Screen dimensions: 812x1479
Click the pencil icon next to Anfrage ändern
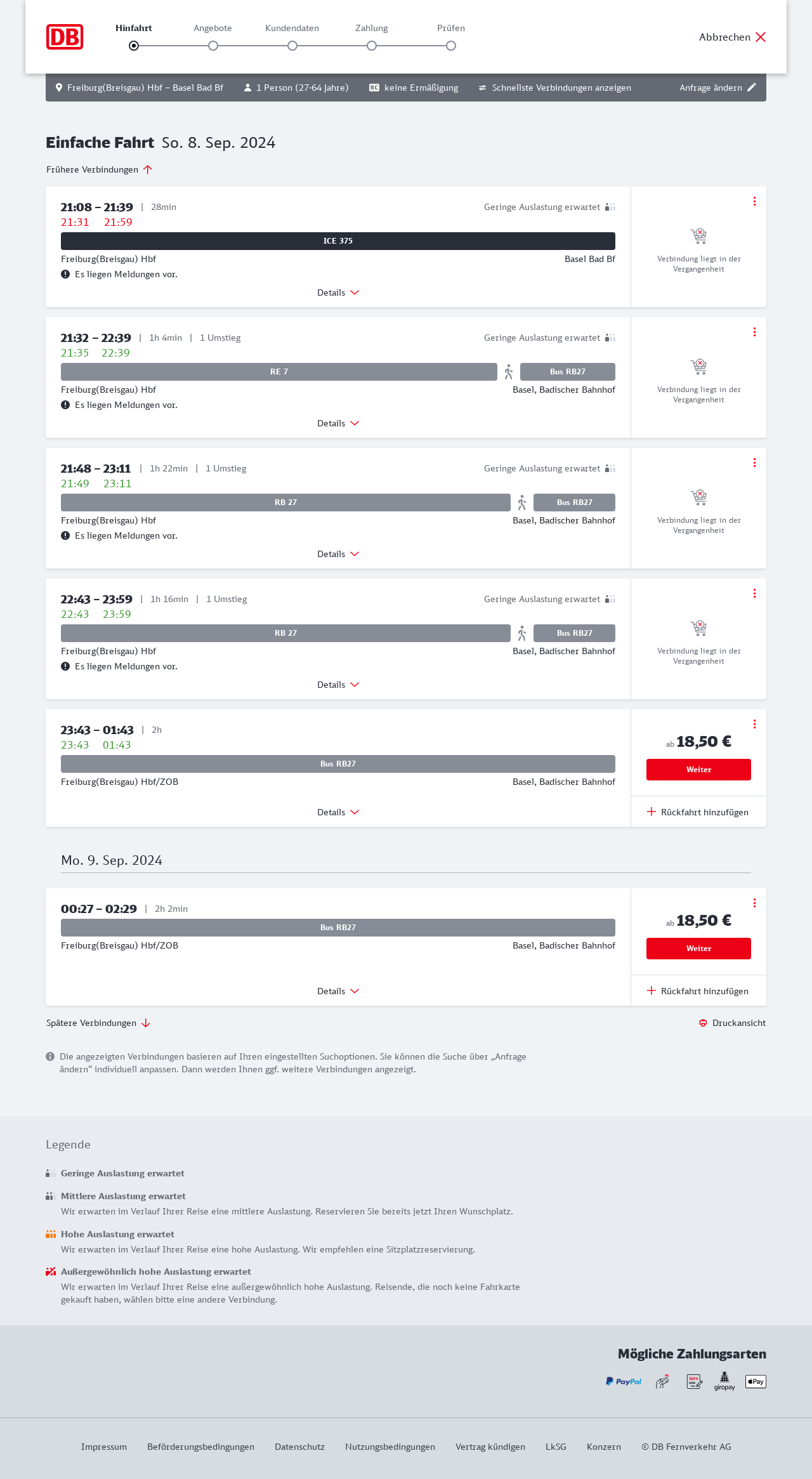752,88
